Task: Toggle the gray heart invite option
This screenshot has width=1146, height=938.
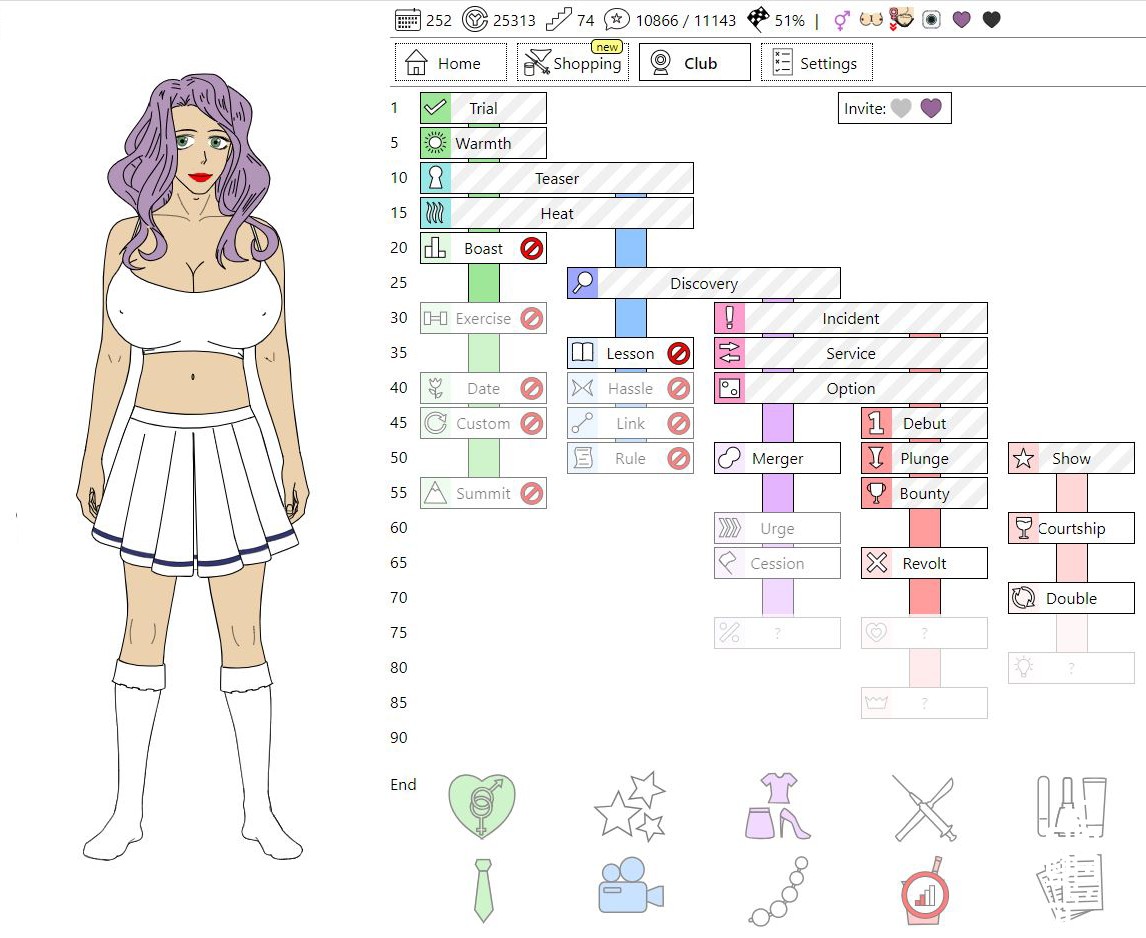Action: (901, 108)
